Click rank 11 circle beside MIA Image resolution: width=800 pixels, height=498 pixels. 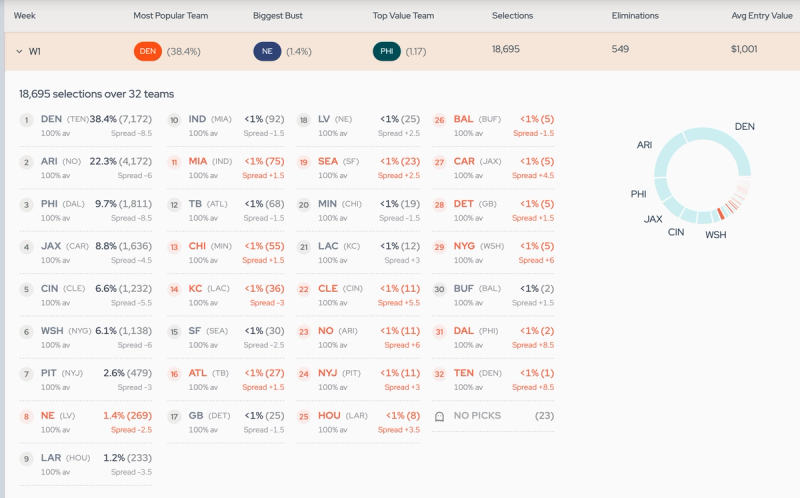click(x=174, y=163)
